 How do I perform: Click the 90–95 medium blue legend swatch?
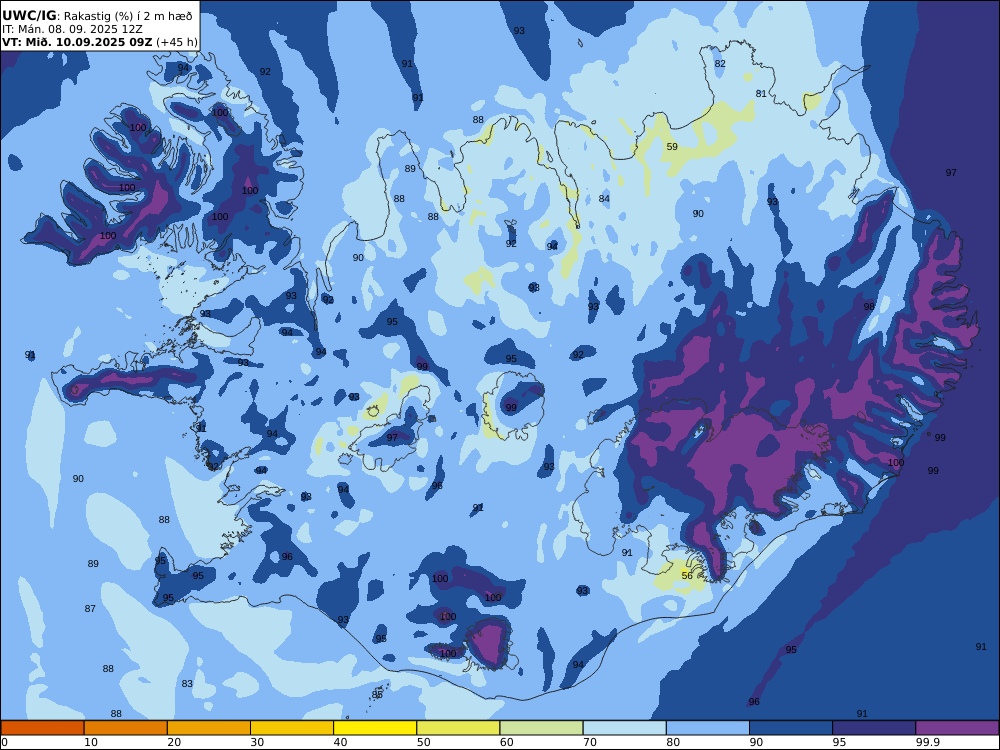click(791, 728)
